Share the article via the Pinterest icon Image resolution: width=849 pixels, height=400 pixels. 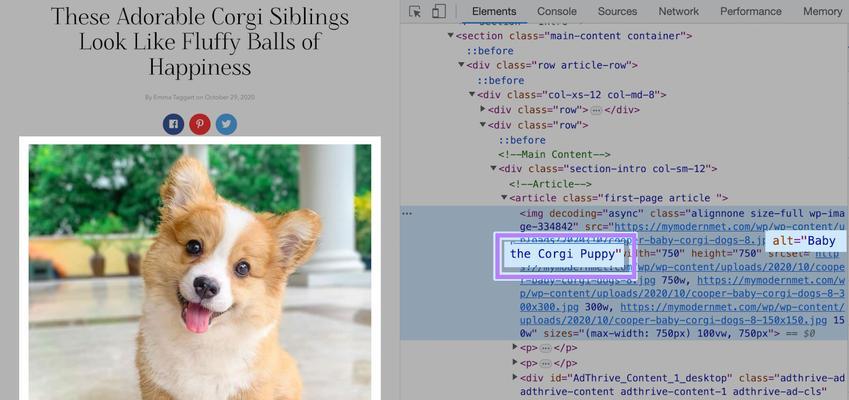point(200,124)
